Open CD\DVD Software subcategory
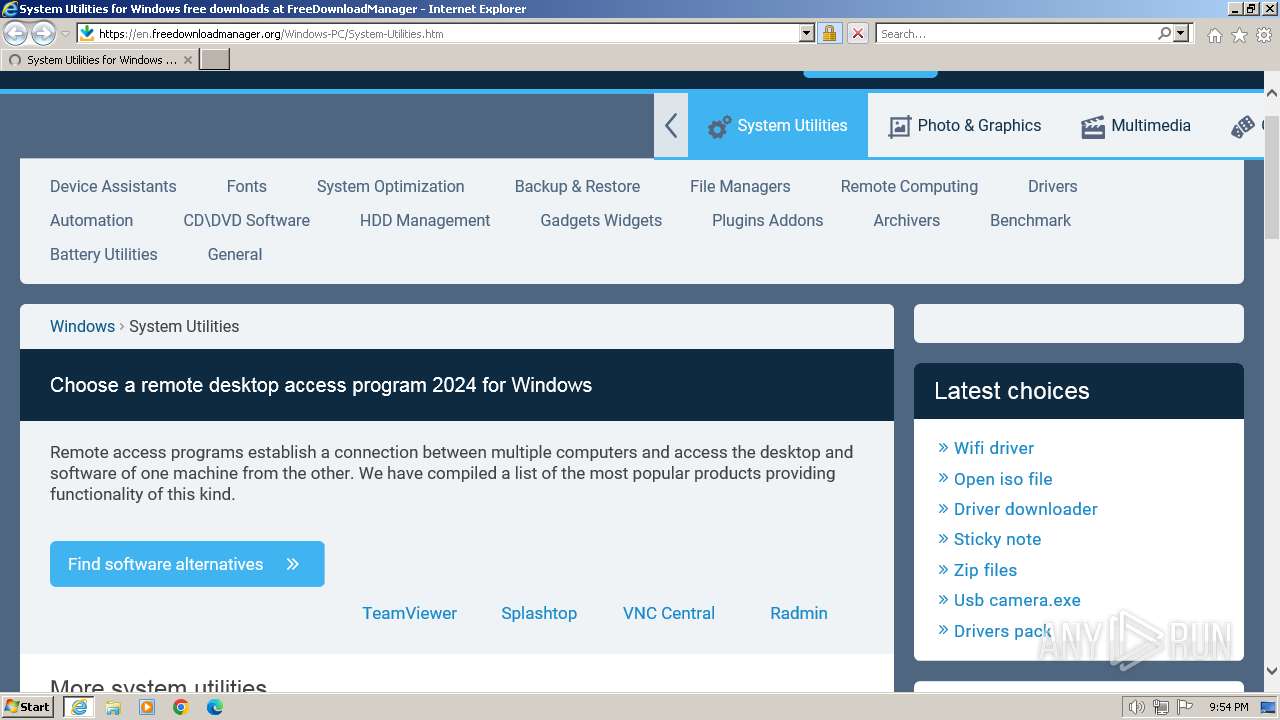The height and width of the screenshot is (720, 1280). click(x=246, y=220)
